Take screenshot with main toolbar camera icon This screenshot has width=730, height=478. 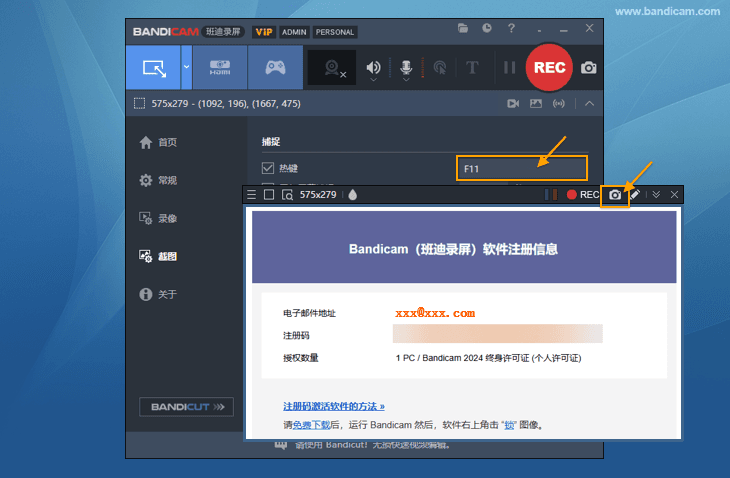click(x=588, y=68)
